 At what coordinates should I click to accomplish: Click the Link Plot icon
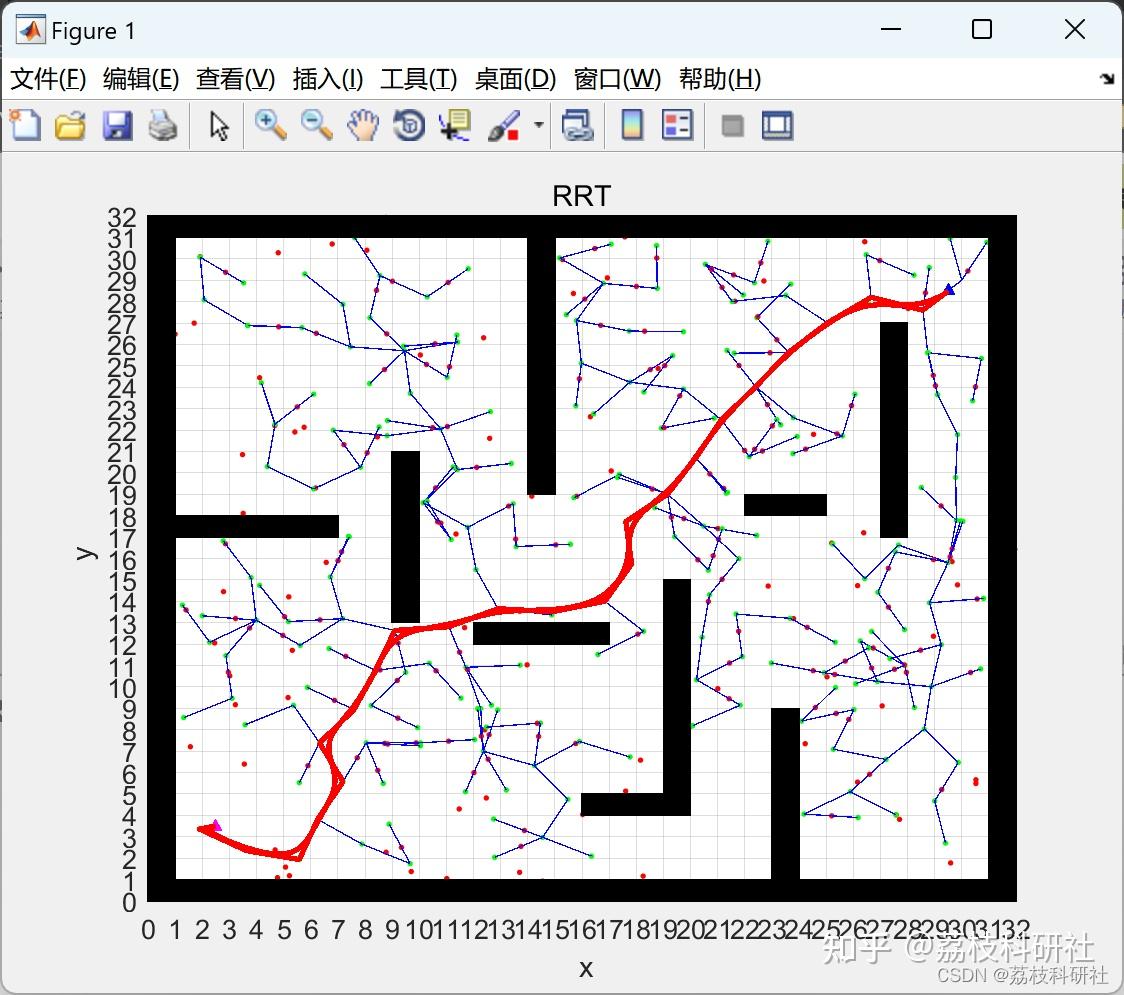click(578, 126)
